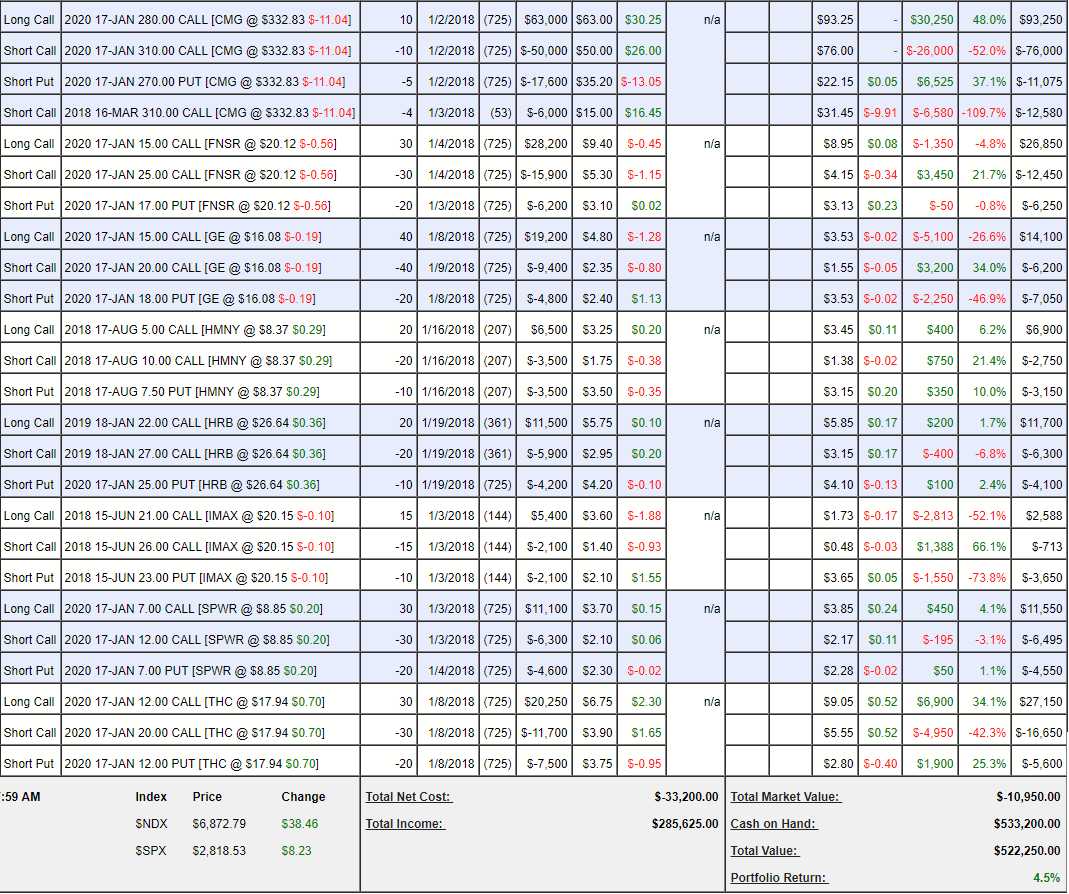Click the $533,200.00 cash on hand value
The image size is (1069, 894).
click(1027, 824)
